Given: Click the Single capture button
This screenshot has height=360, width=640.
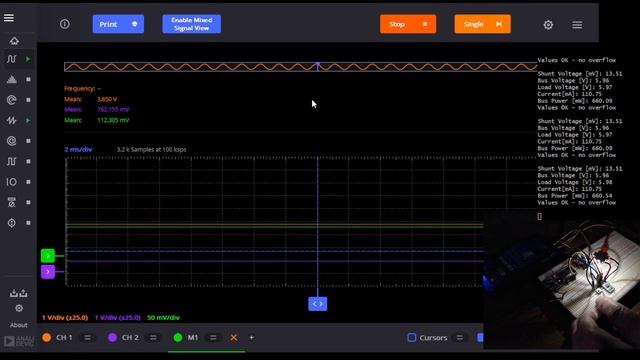Looking at the screenshot, I should point(482,24).
